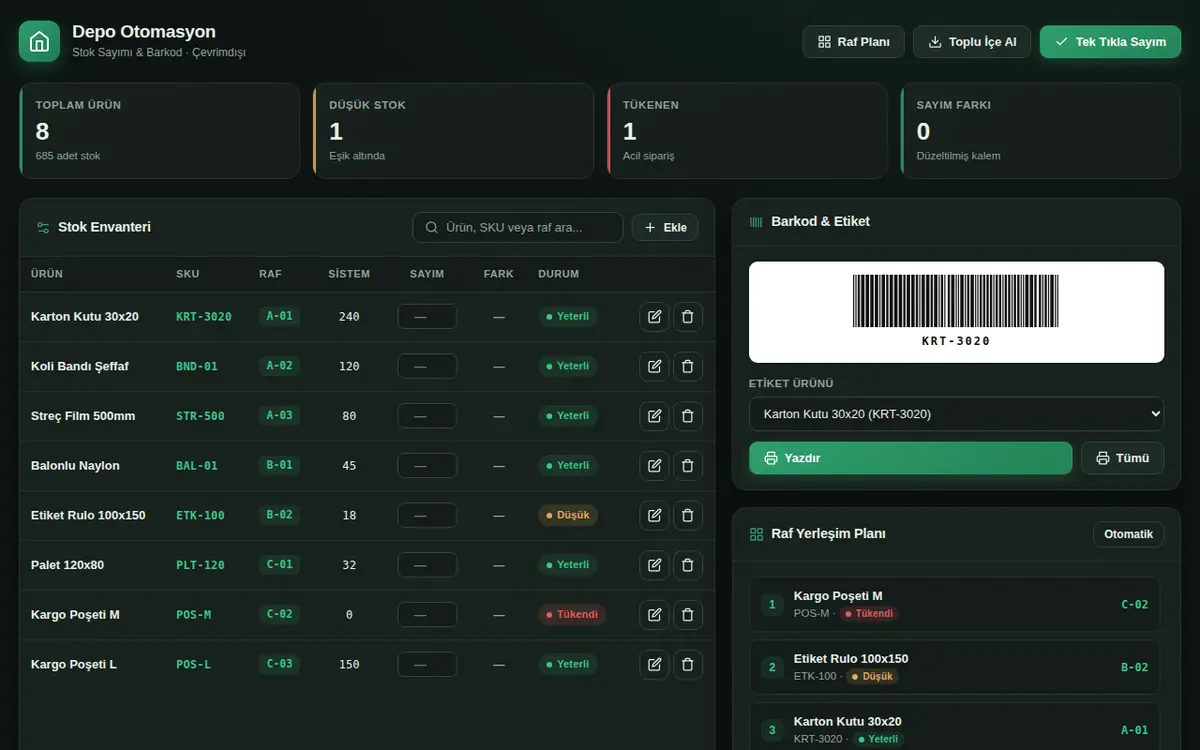Delete the Streç Film 500mm row
This screenshot has height=750, width=1200.
coord(688,416)
